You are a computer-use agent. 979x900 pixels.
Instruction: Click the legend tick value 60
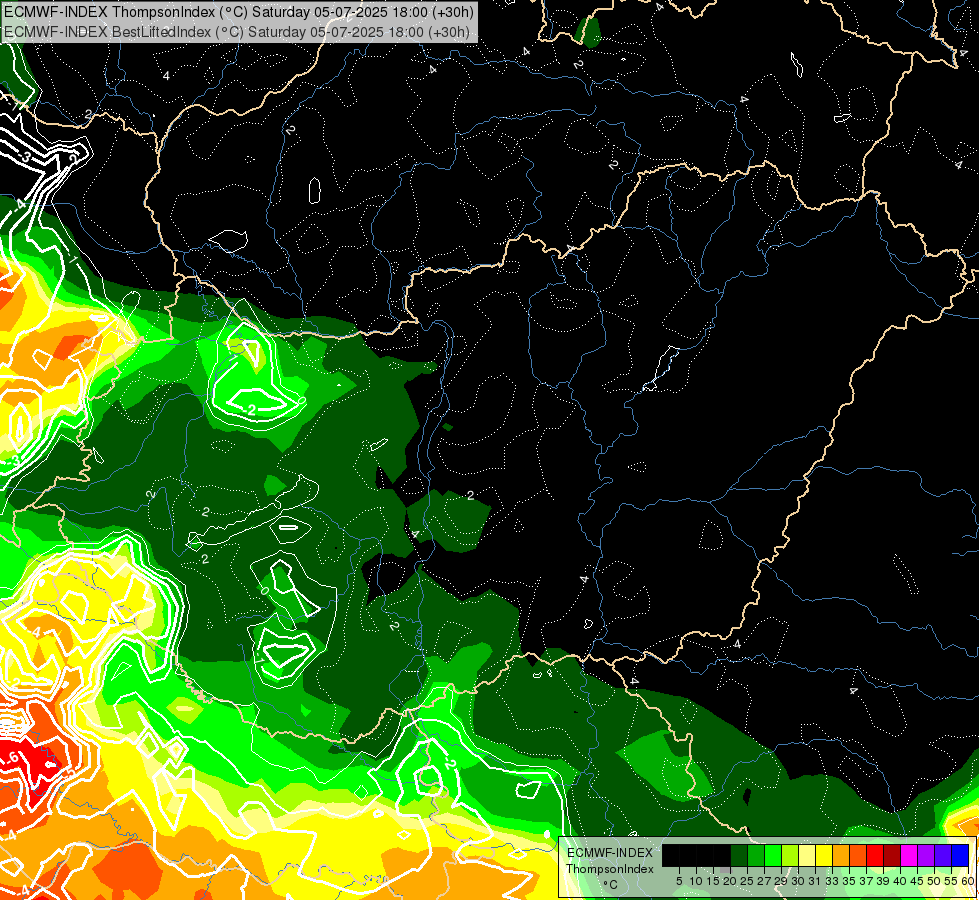968,881
